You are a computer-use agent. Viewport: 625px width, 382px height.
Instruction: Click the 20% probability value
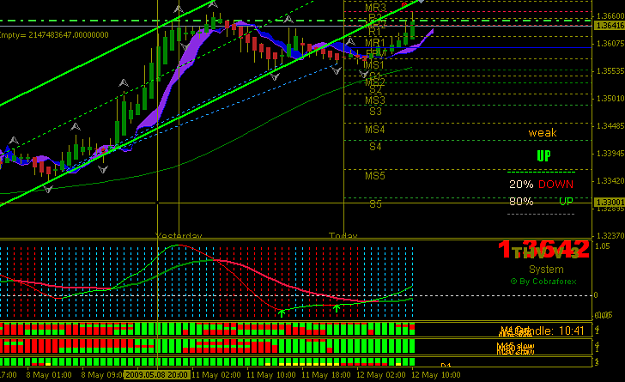[x=521, y=184]
